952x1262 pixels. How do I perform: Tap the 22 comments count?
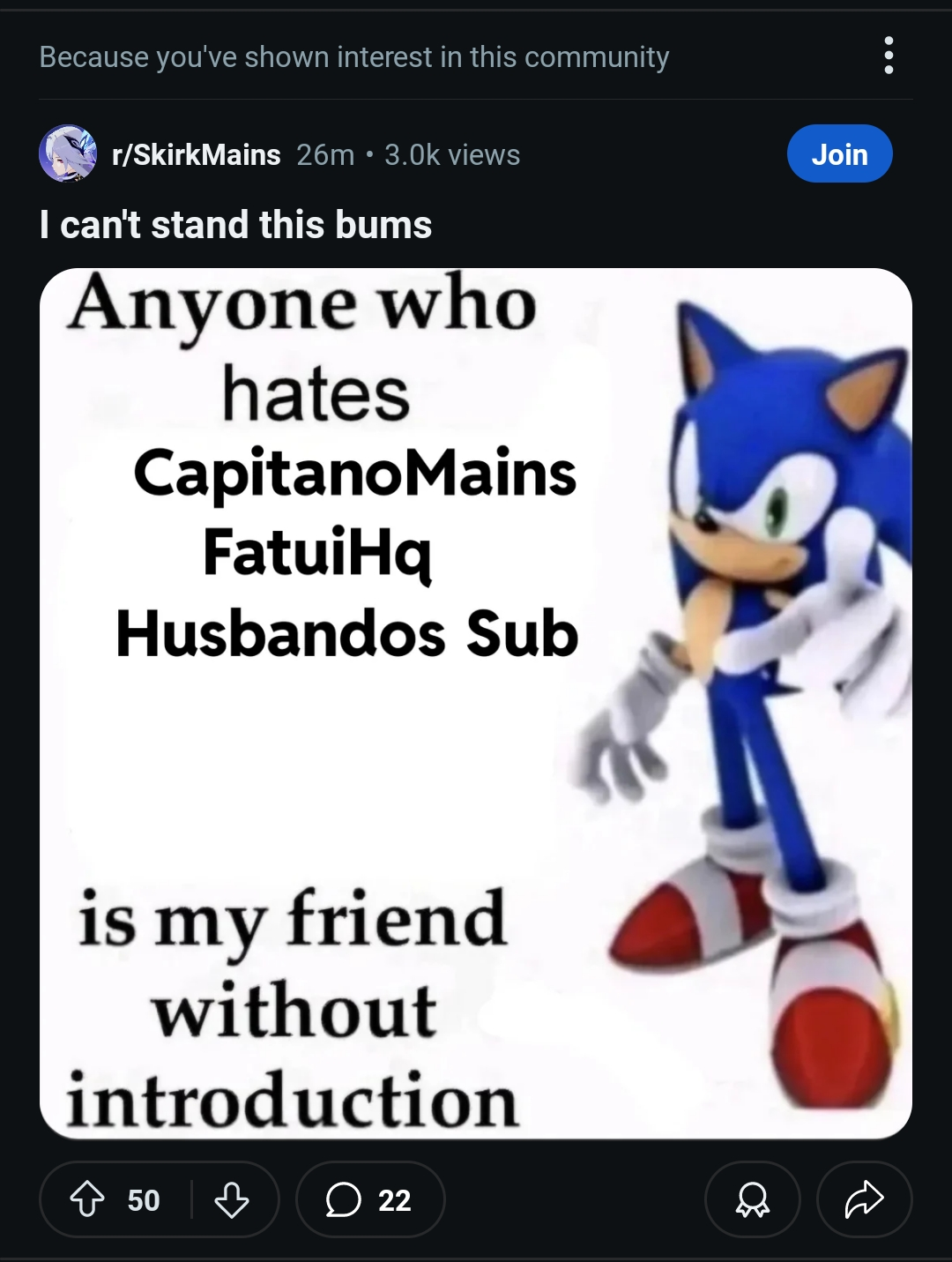tap(395, 1200)
